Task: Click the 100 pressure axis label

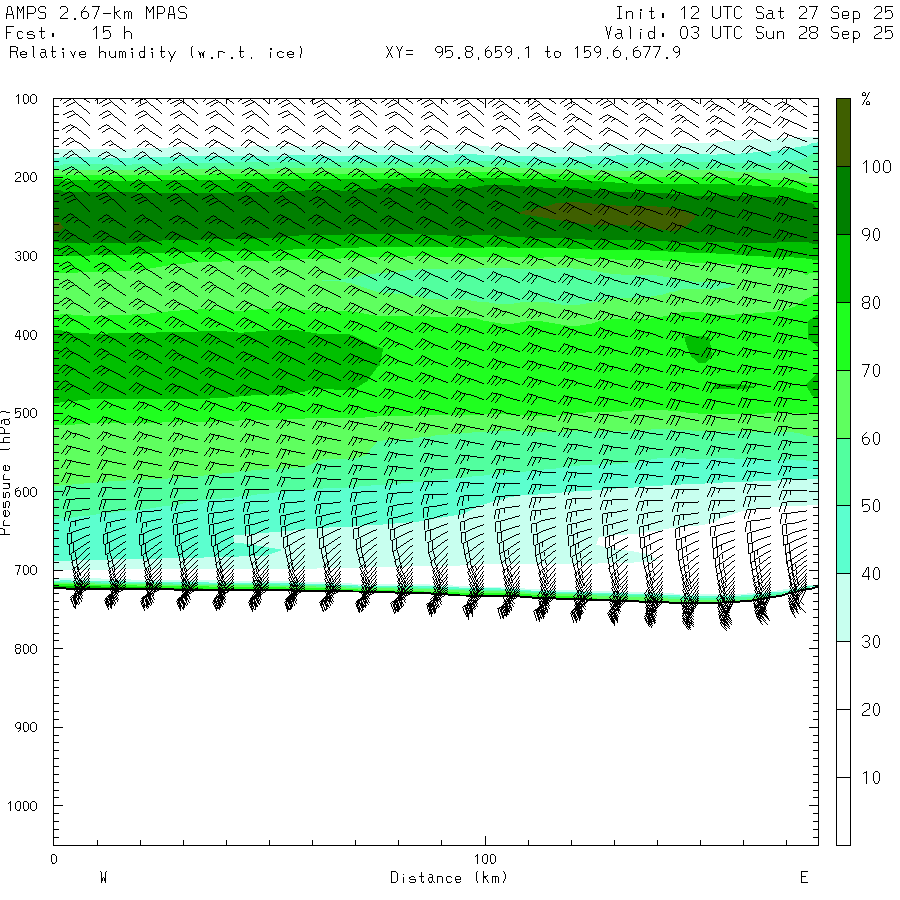Action: (x=26, y=99)
